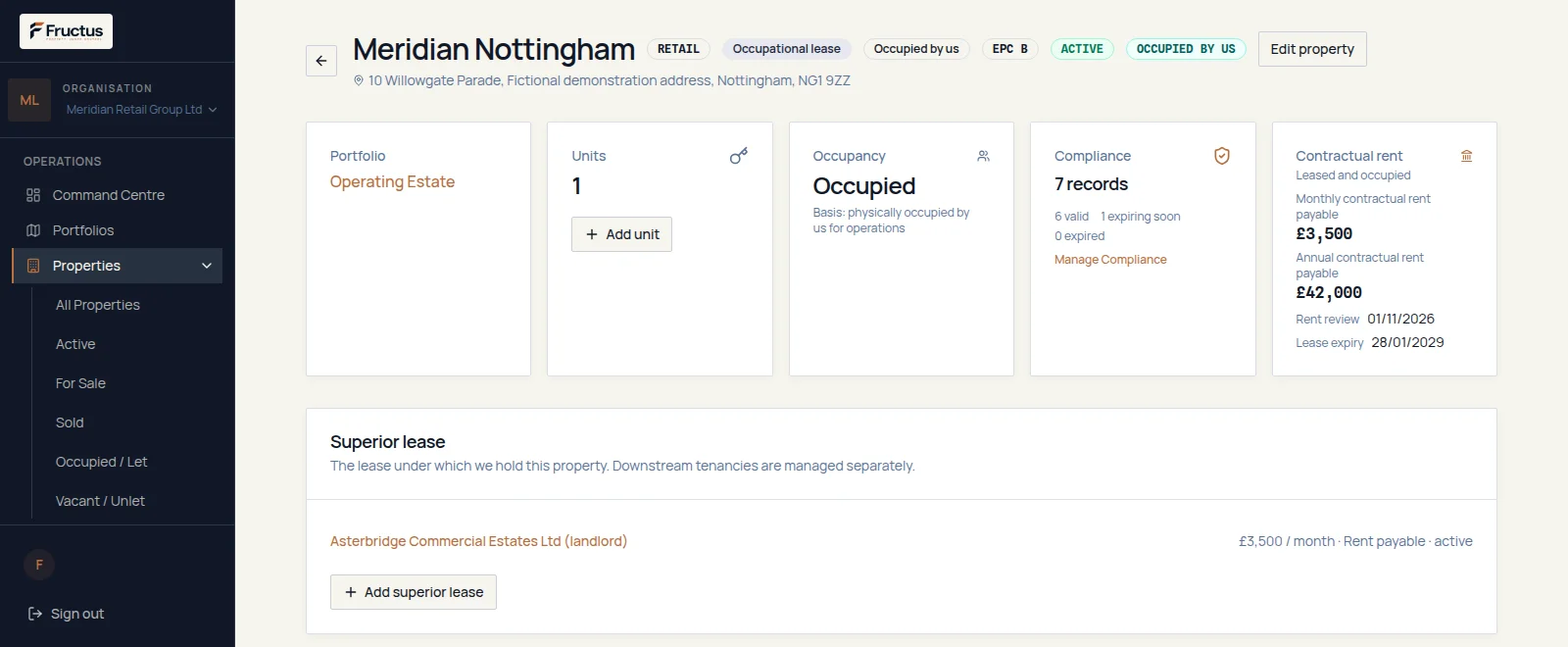This screenshot has height=647, width=1568.
Task: Show For Sale properties
Action: (80, 383)
